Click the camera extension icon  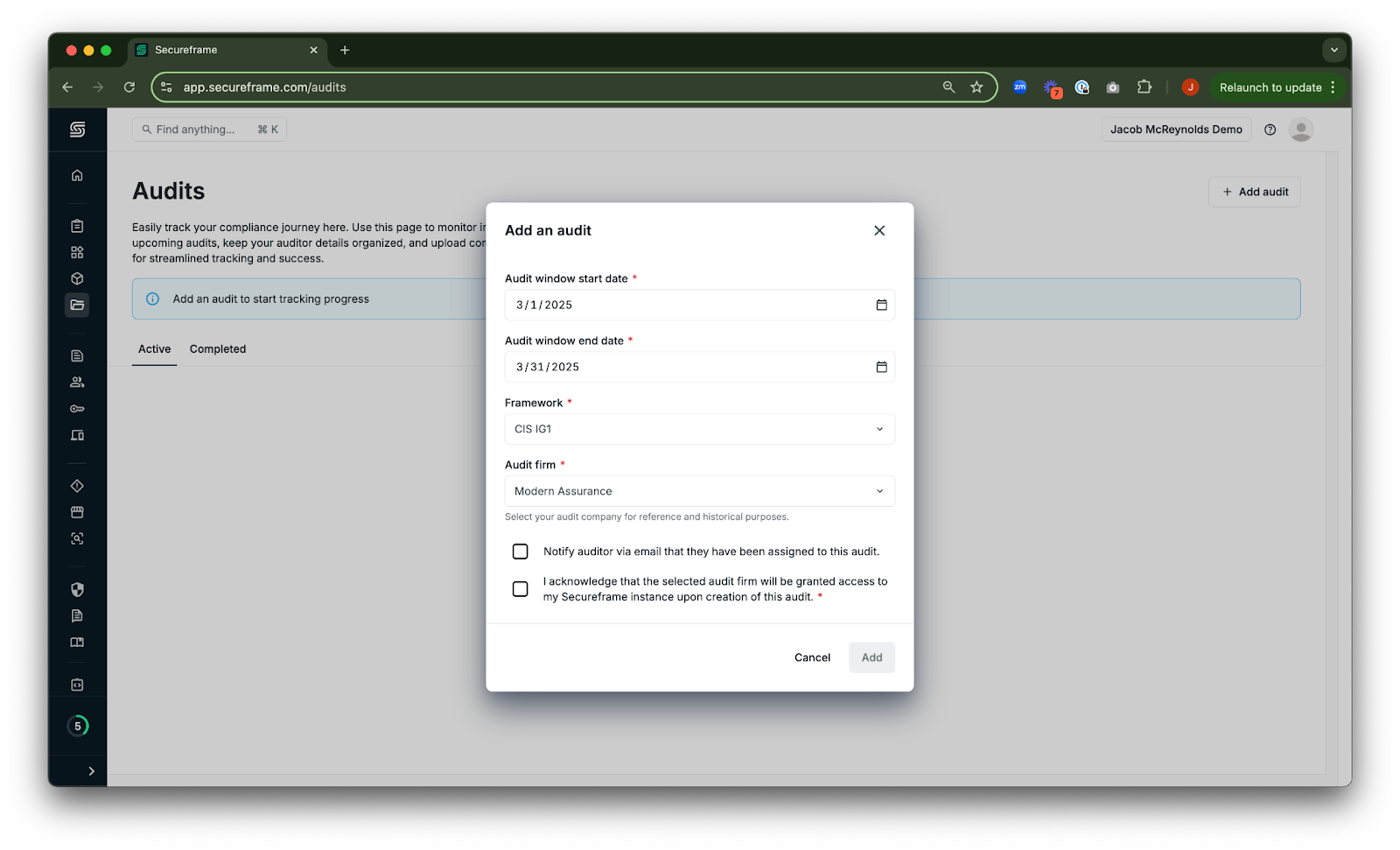pyautogui.click(x=1112, y=88)
